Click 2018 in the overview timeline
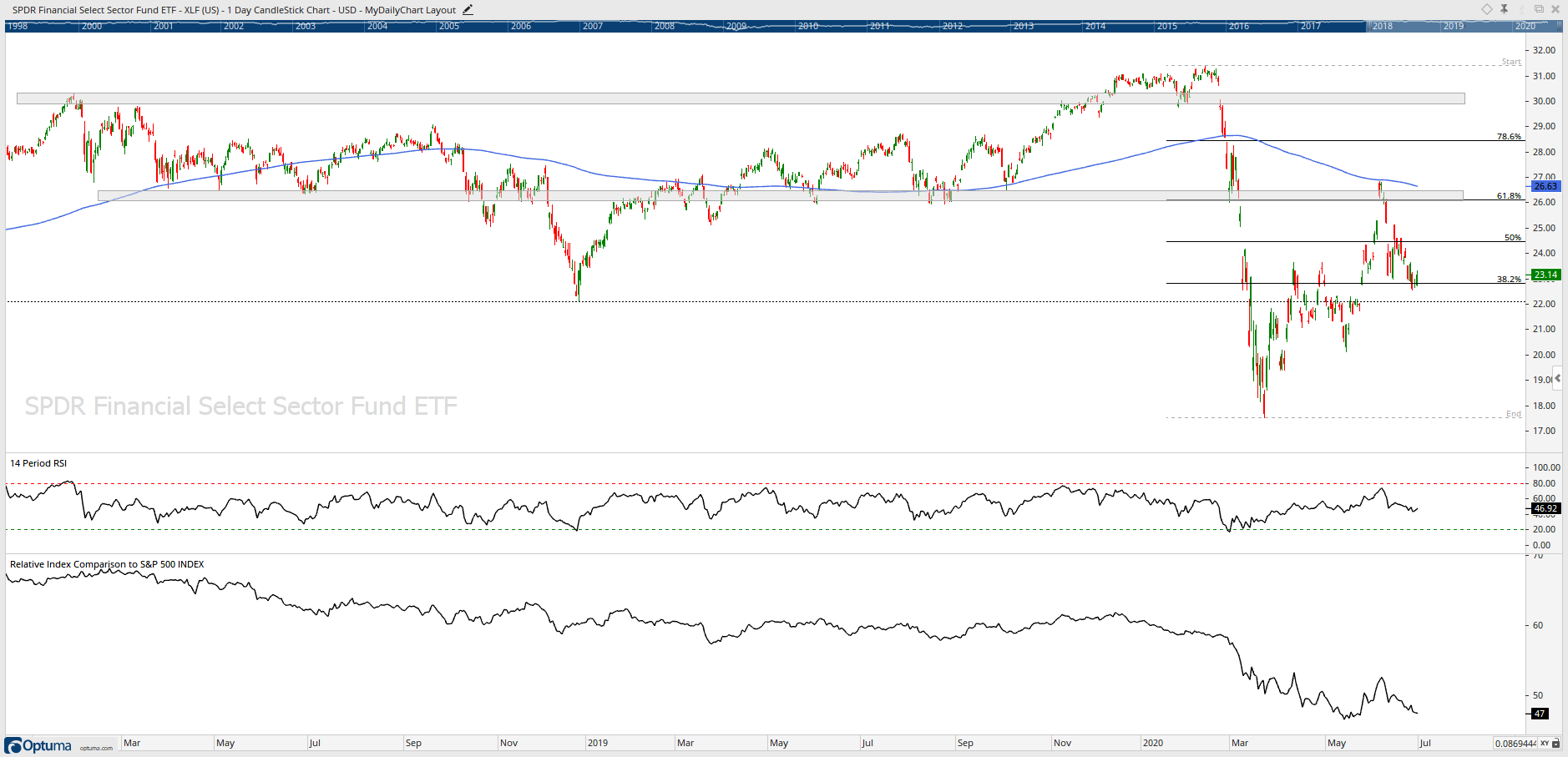 (1383, 26)
